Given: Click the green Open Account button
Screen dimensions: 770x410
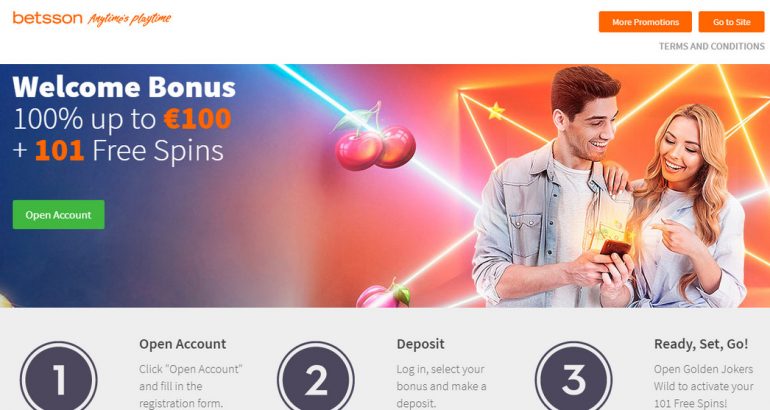Looking at the screenshot, I should (x=58, y=215).
